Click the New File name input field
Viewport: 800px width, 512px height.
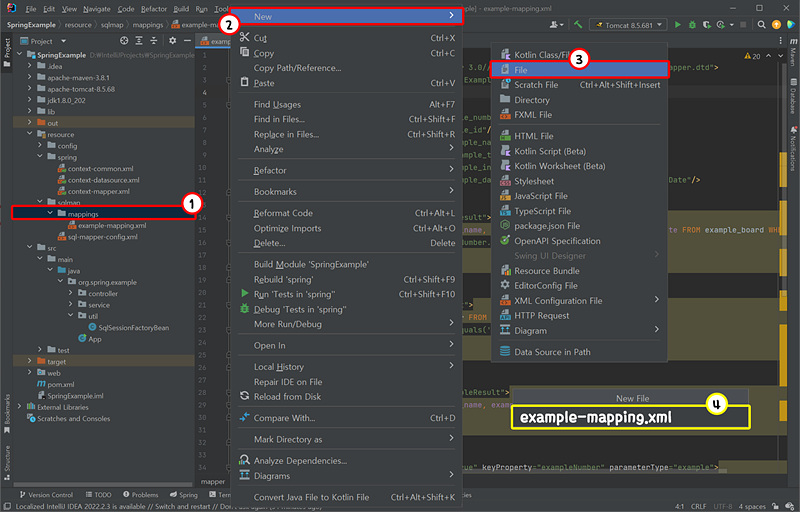click(x=631, y=417)
